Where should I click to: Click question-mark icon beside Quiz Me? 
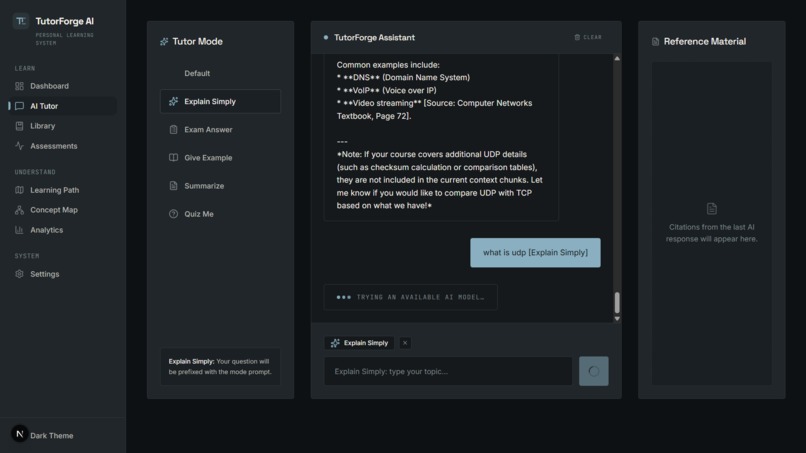173,214
